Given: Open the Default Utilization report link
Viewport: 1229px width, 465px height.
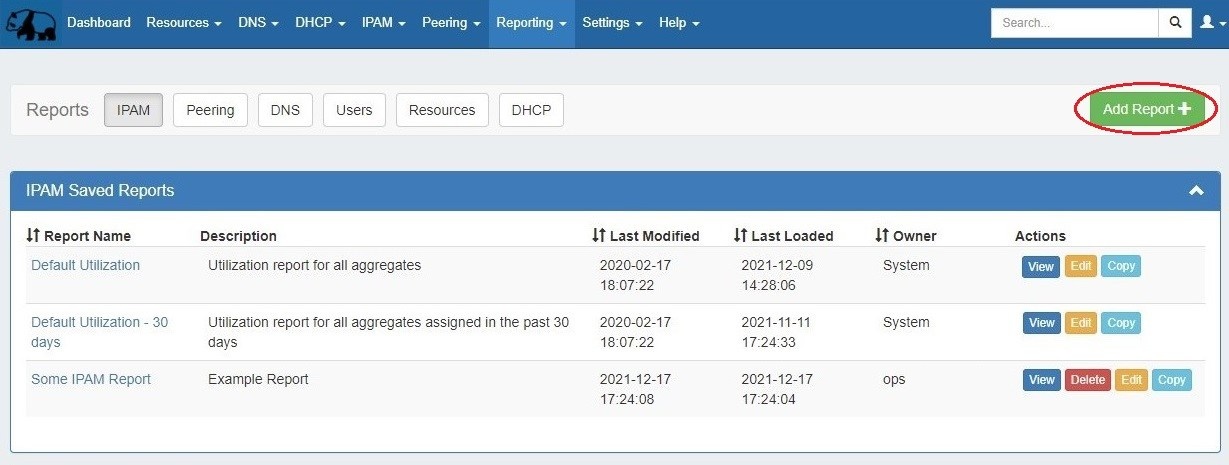Looking at the screenshot, I should tap(86, 266).
